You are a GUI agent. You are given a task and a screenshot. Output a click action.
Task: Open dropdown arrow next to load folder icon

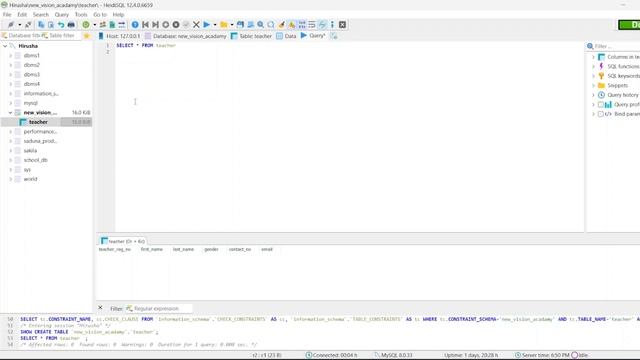(232, 25)
